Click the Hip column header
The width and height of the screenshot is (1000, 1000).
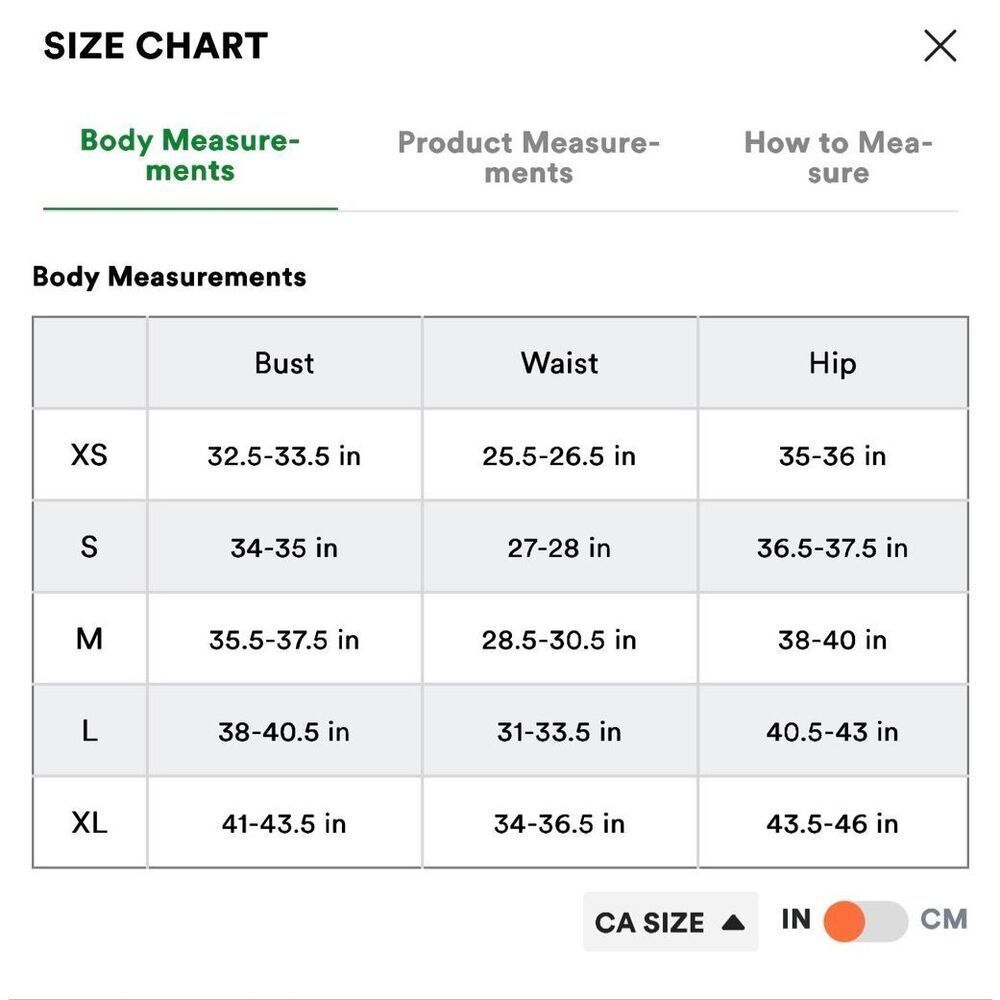832,364
